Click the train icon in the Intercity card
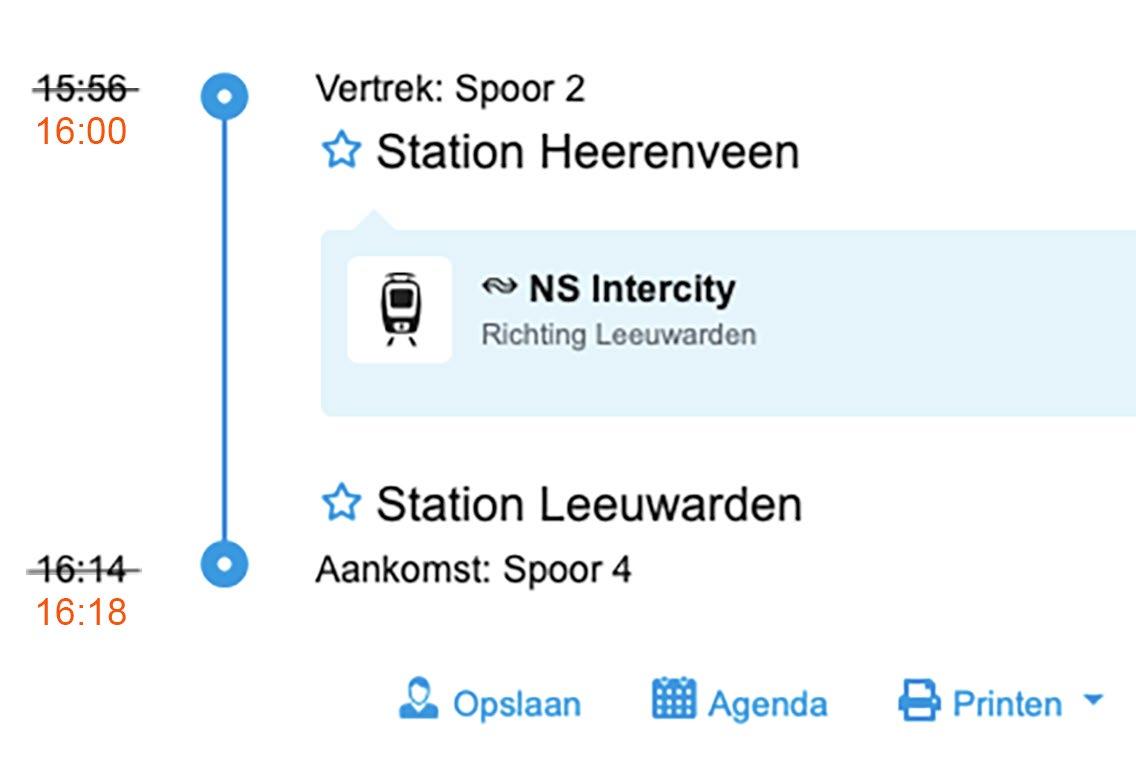The width and height of the screenshot is (1136, 767). pyautogui.click(x=400, y=309)
